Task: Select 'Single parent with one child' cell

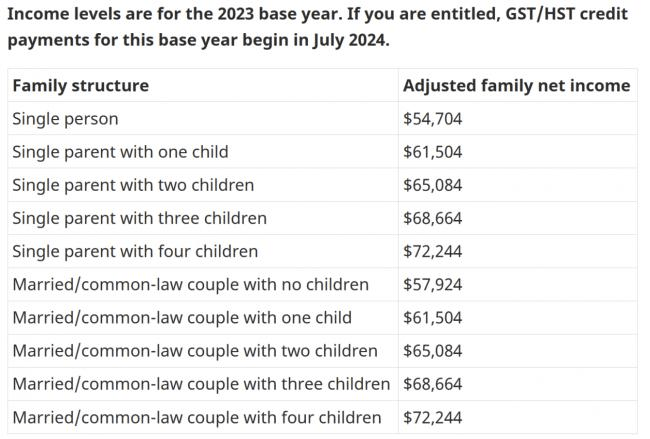Action: (x=120, y=152)
